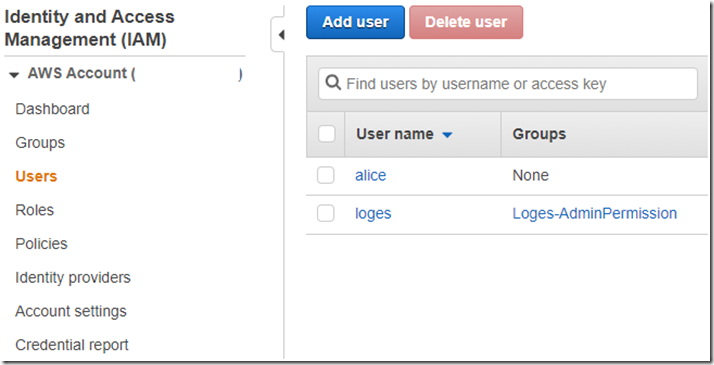
Task: Focus the Find users search field
Action: coord(508,84)
